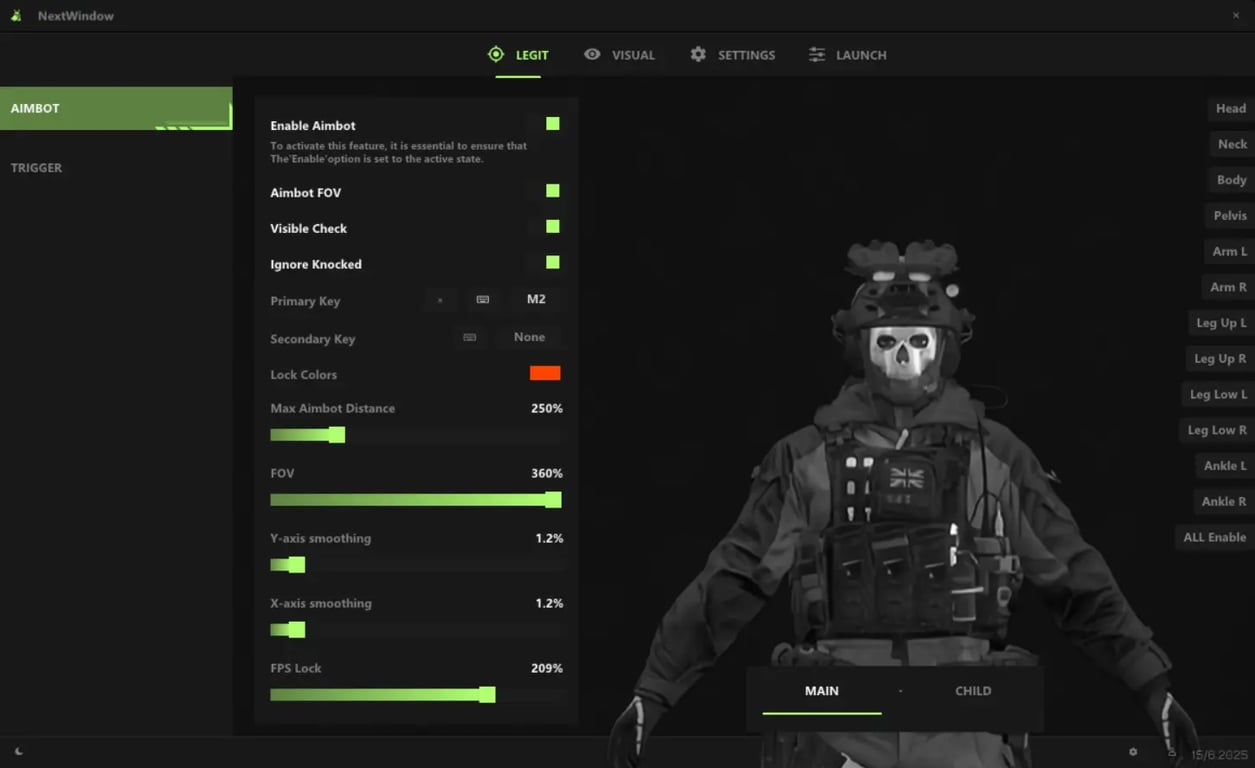Click the 209% FPS Lock value
The height and width of the screenshot is (768, 1255).
pos(547,668)
